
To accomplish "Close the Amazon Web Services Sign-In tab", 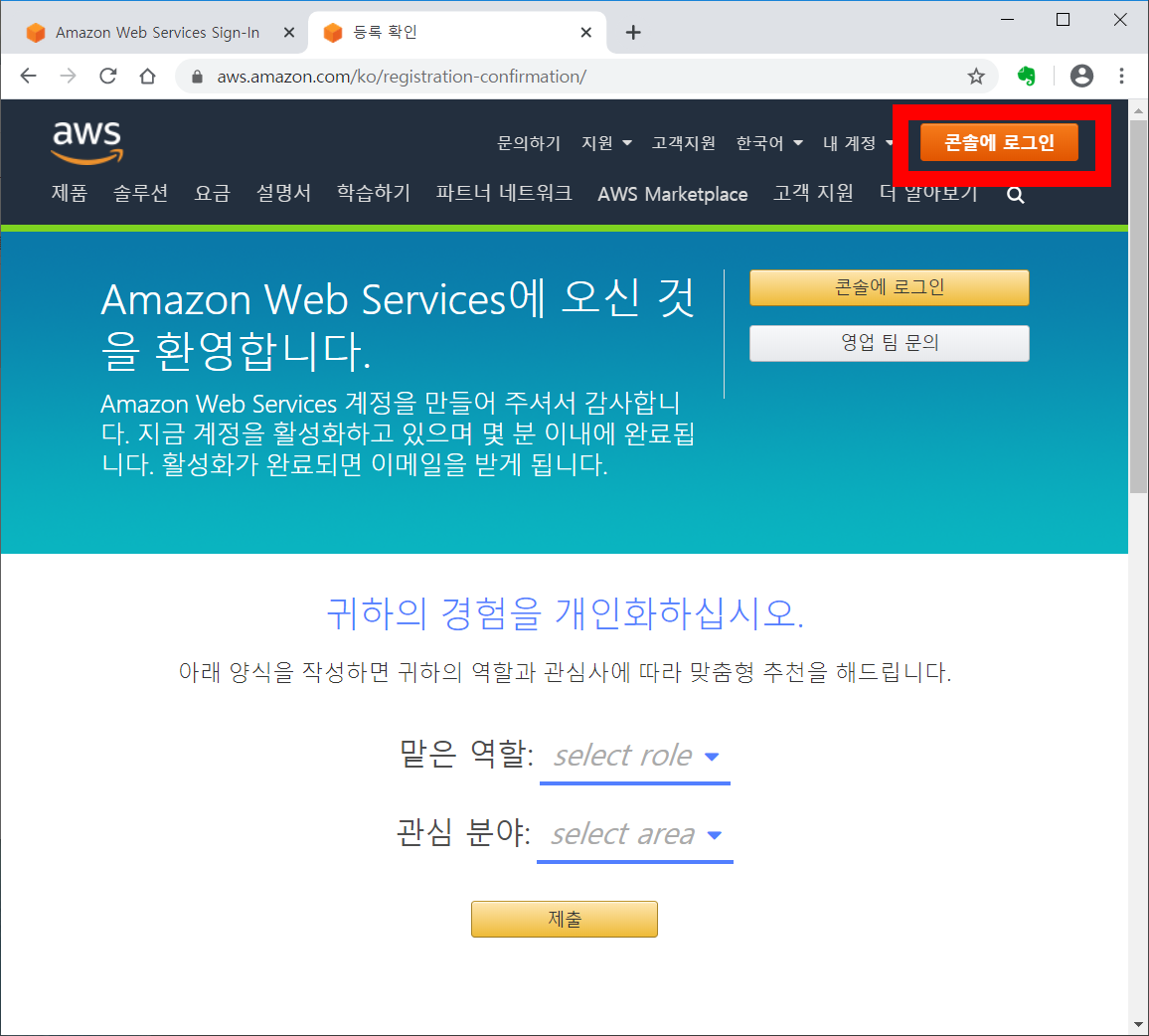I will click(288, 32).
